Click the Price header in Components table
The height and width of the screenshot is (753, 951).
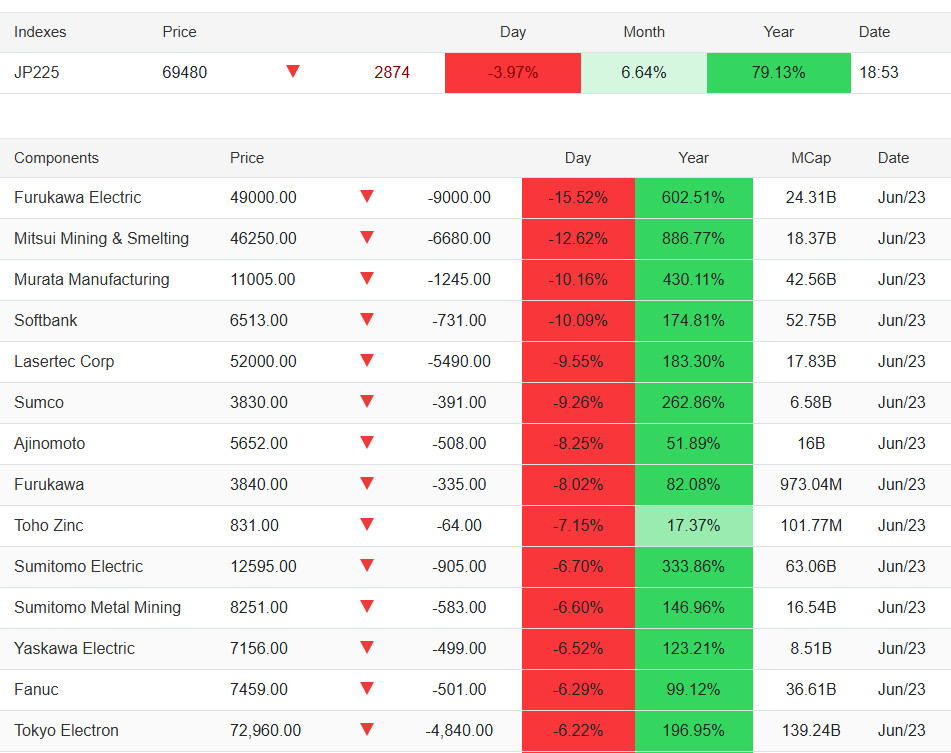point(247,158)
